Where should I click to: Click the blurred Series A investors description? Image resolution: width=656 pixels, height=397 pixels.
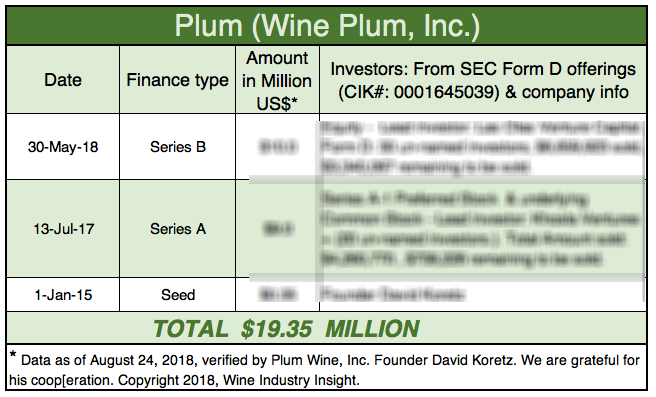click(480, 229)
